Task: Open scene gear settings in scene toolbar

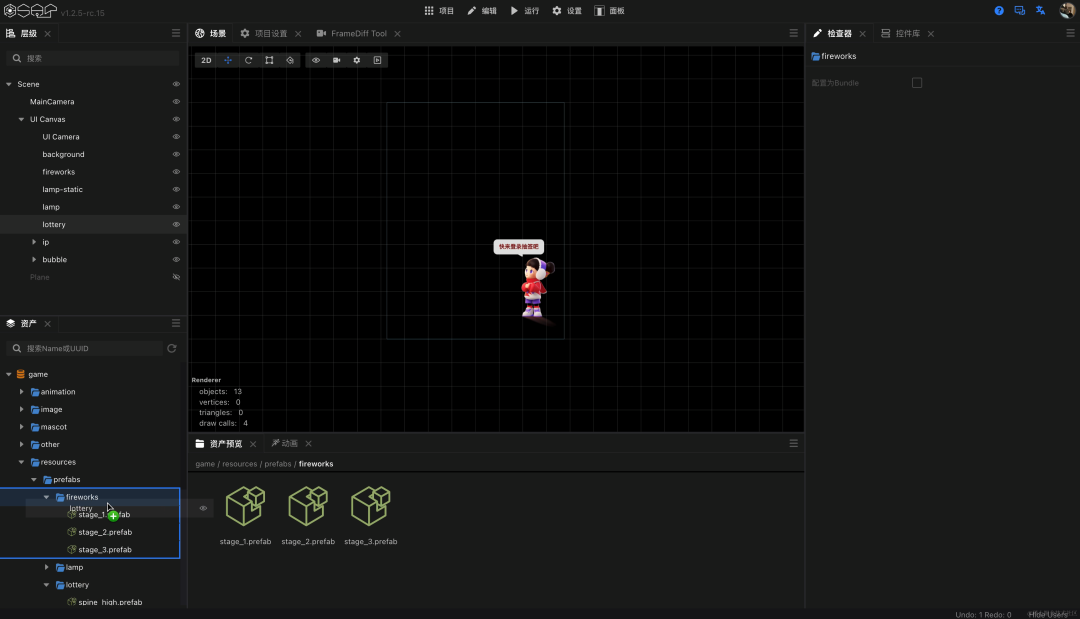Action: click(x=357, y=61)
